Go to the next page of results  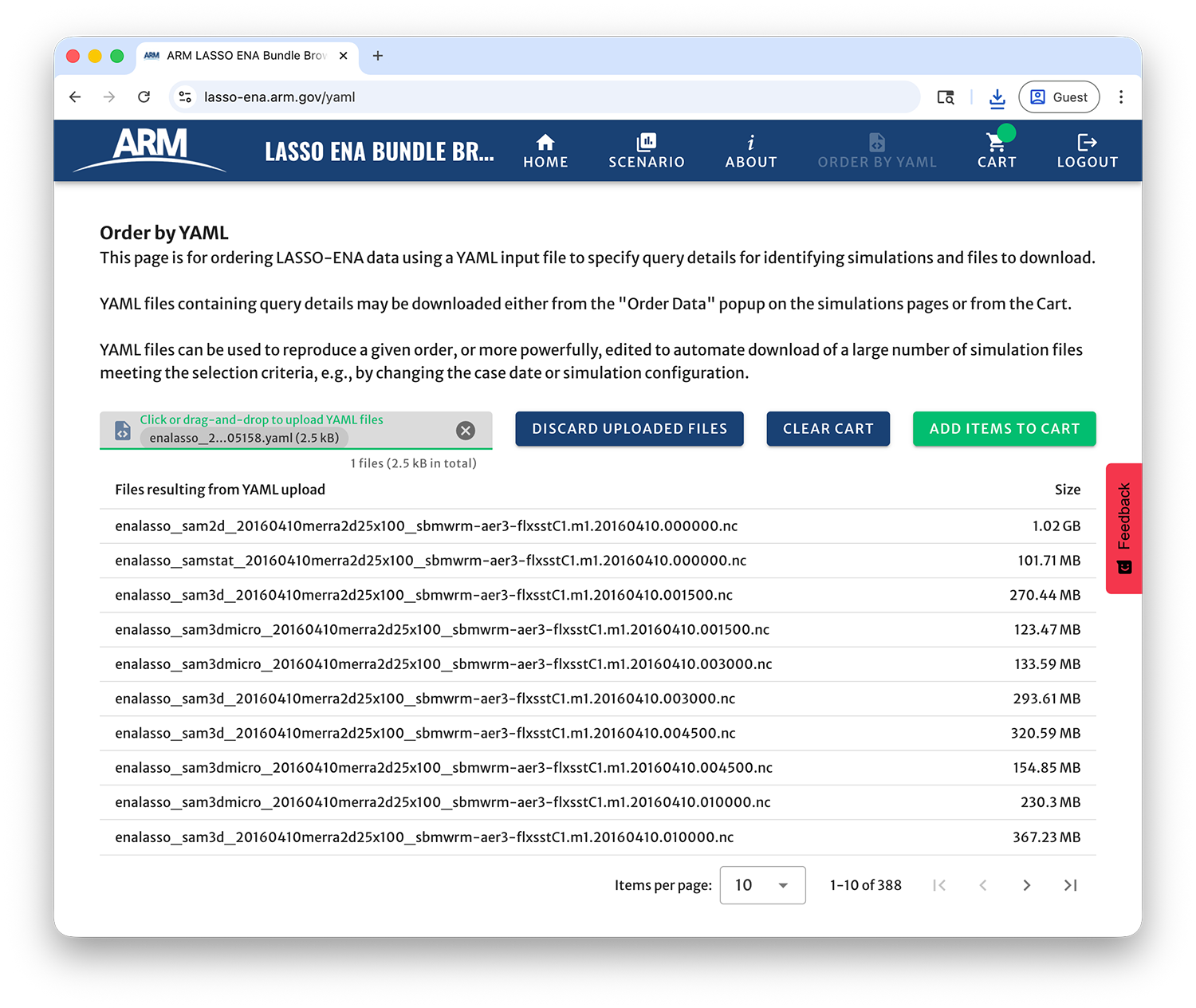coord(1027,884)
